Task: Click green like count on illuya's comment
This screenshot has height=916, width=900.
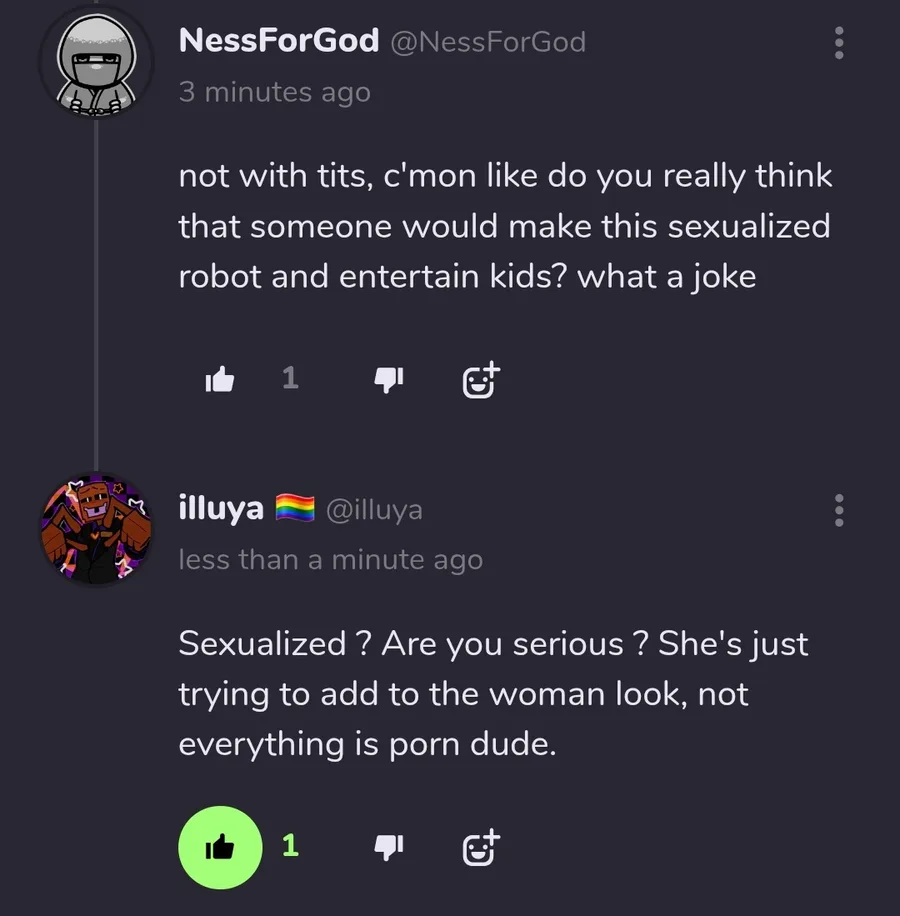Action: tap(290, 846)
